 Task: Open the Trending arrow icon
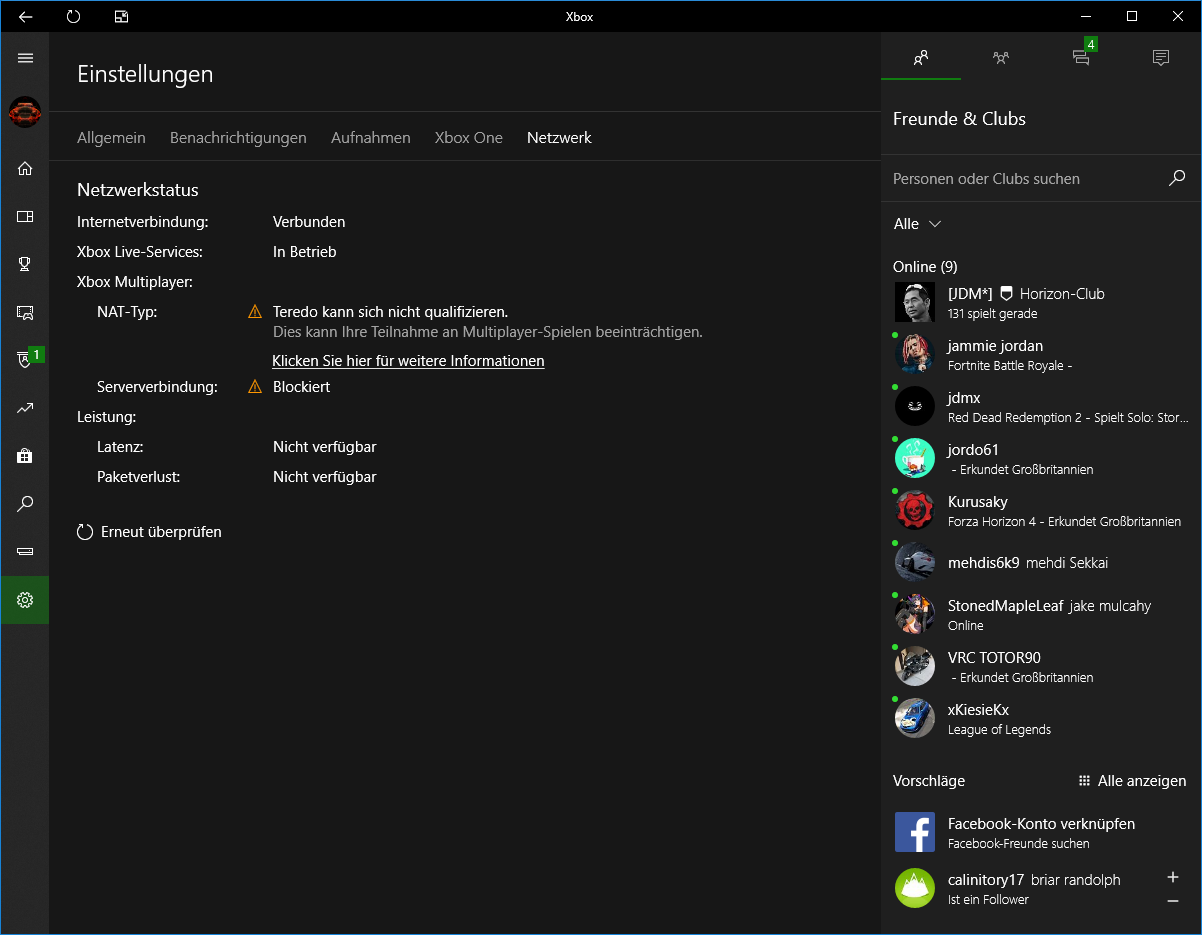point(25,408)
